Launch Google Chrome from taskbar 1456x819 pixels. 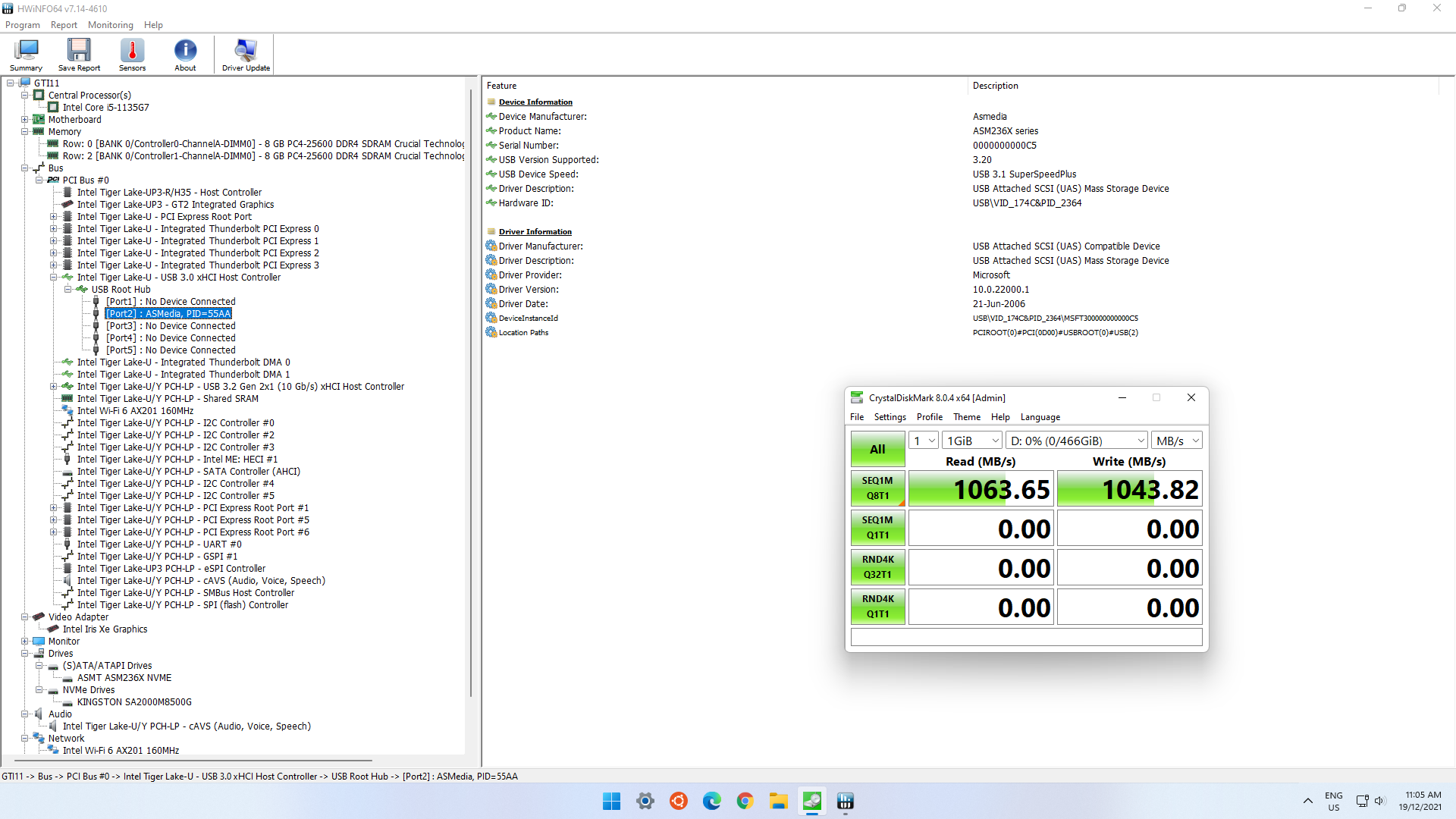(745, 801)
